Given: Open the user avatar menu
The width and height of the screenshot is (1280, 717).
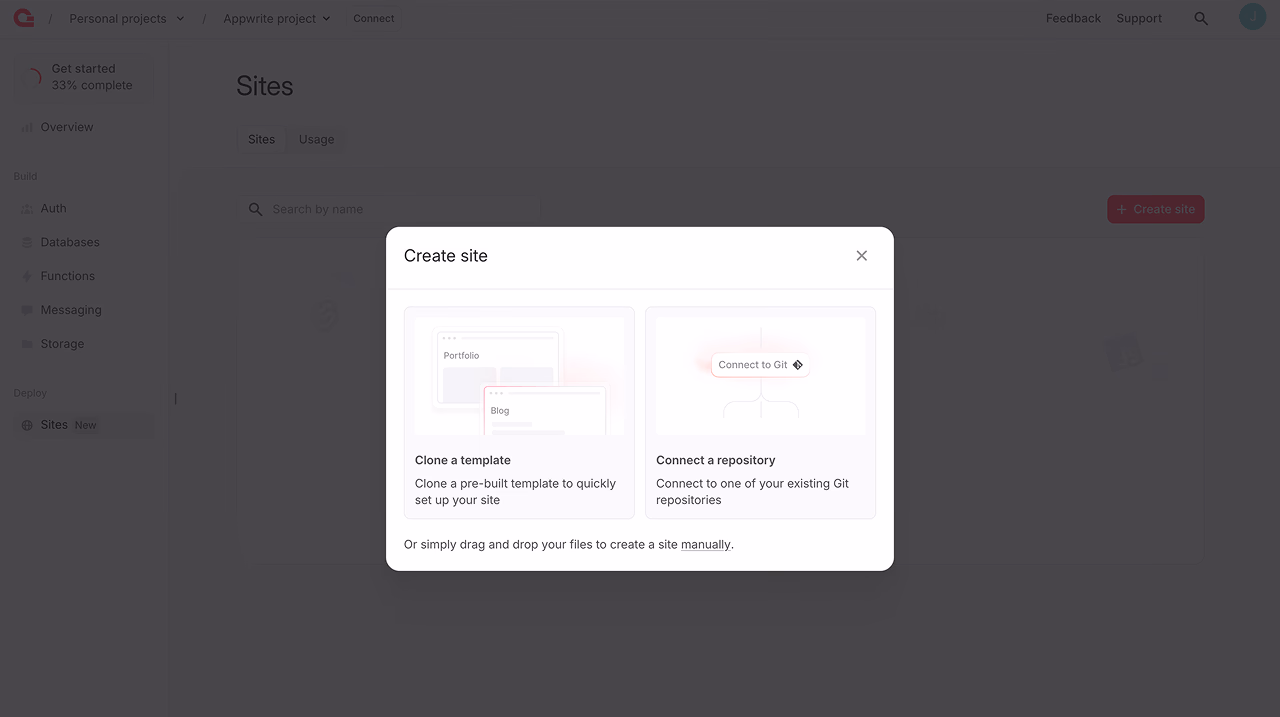Looking at the screenshot, I should pos(1252,17).
